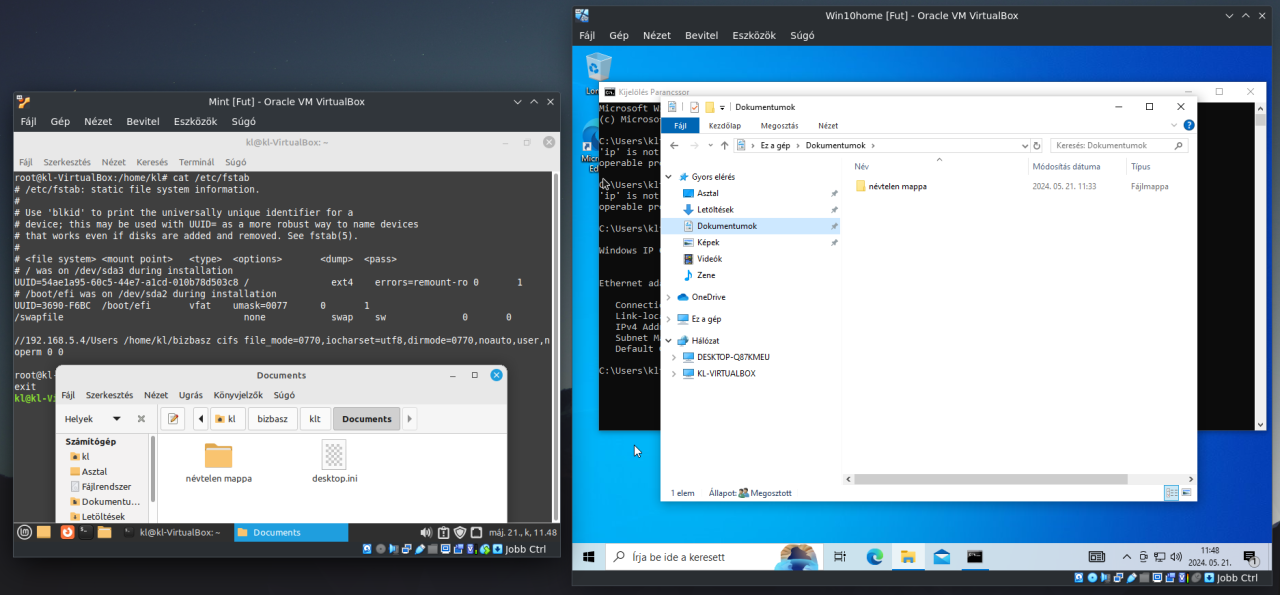
Task: Open recent locations dropdown in Explorer
Action: [x=709, y=145]
